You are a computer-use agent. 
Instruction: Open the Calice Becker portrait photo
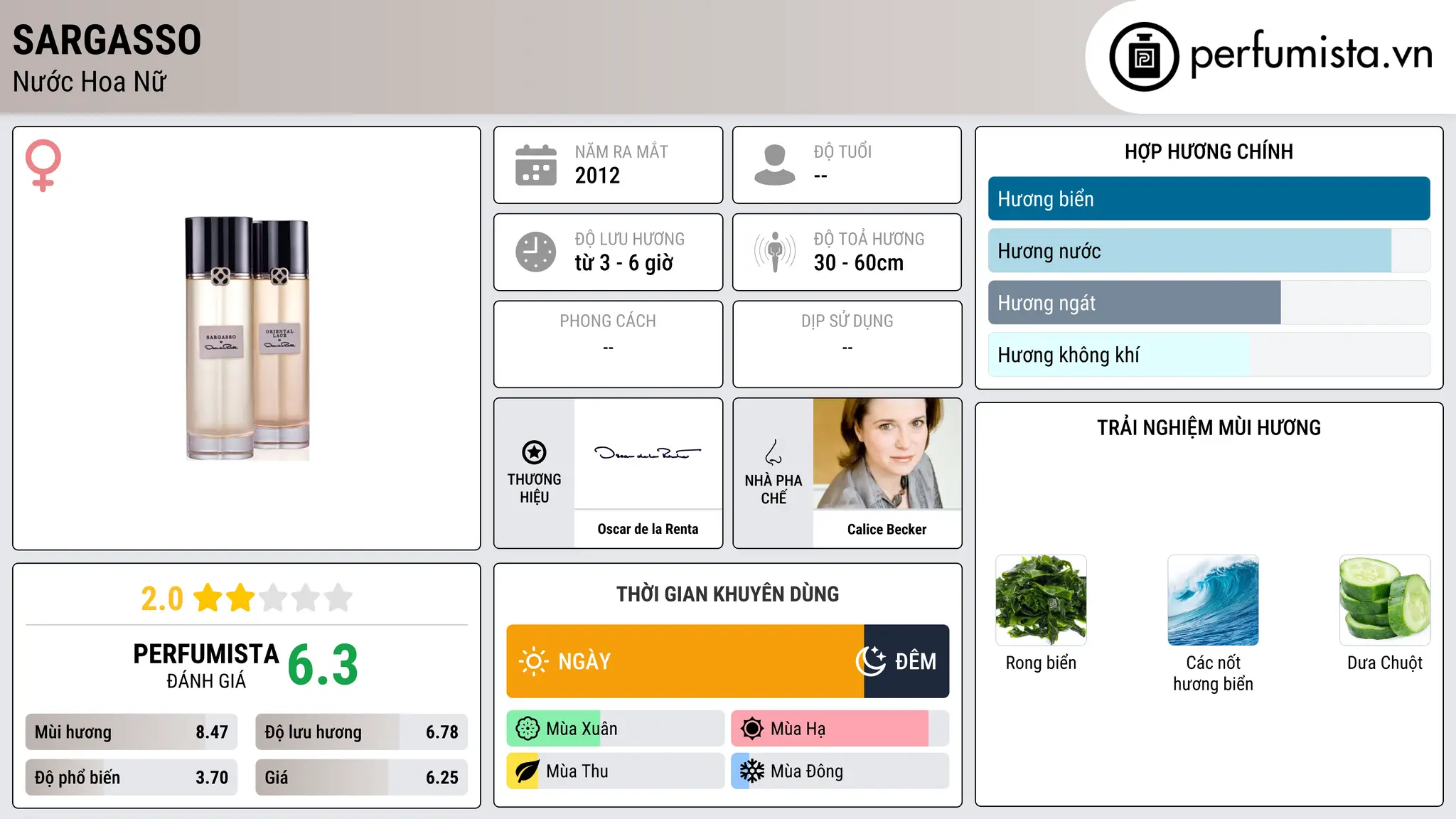[x=887, y=454]
